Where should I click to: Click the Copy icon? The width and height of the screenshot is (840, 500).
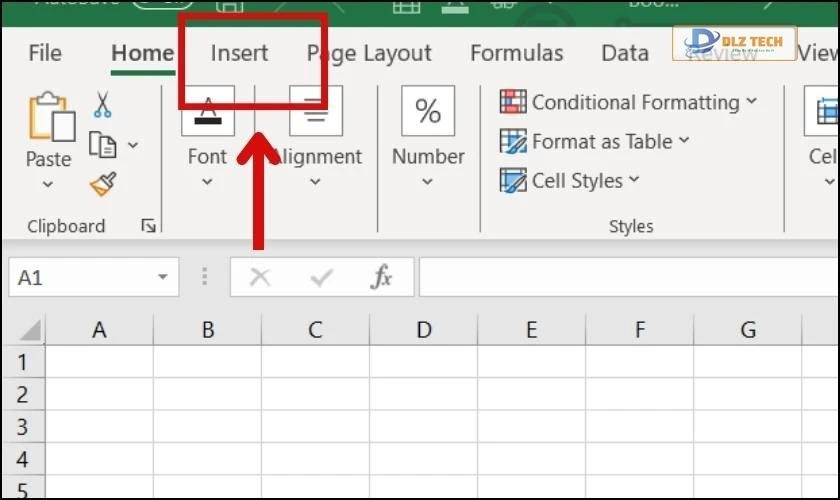pos(102,145)
